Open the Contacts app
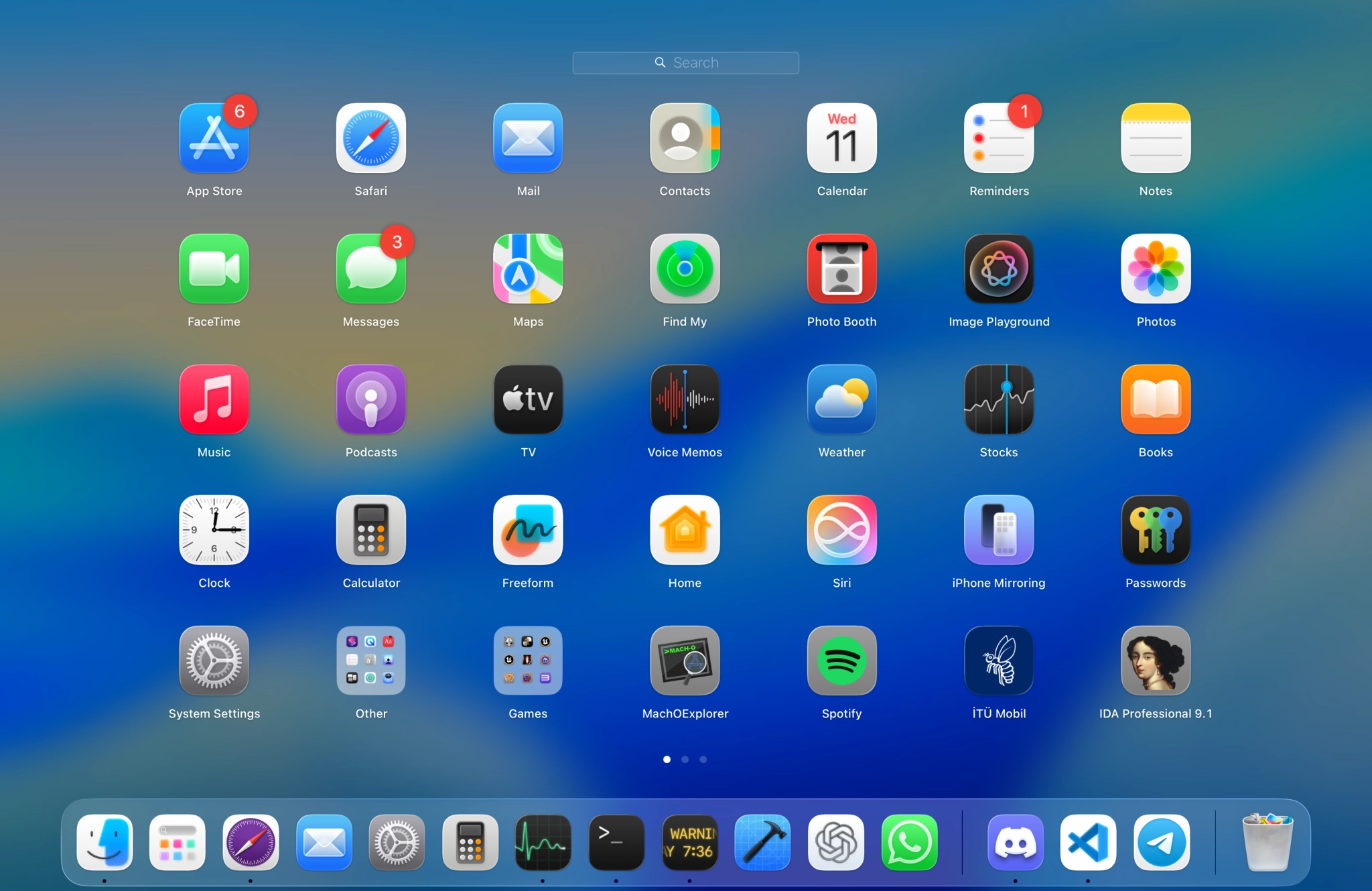Screen dimensions: 1372x891 tap(685, 138)
